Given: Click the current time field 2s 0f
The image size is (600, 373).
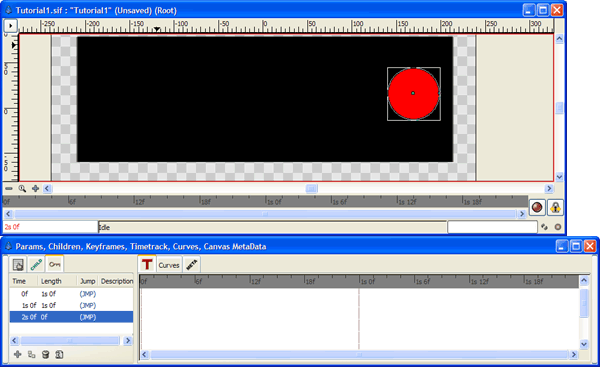Looking at the screenshot, I should point(50,227).
